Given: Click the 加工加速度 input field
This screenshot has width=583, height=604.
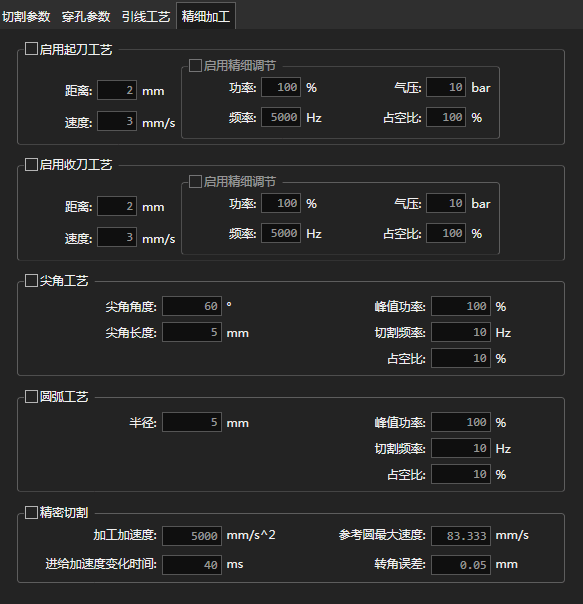Looking at the screenshot, I should pyautogui.click(x=192, y=536).
